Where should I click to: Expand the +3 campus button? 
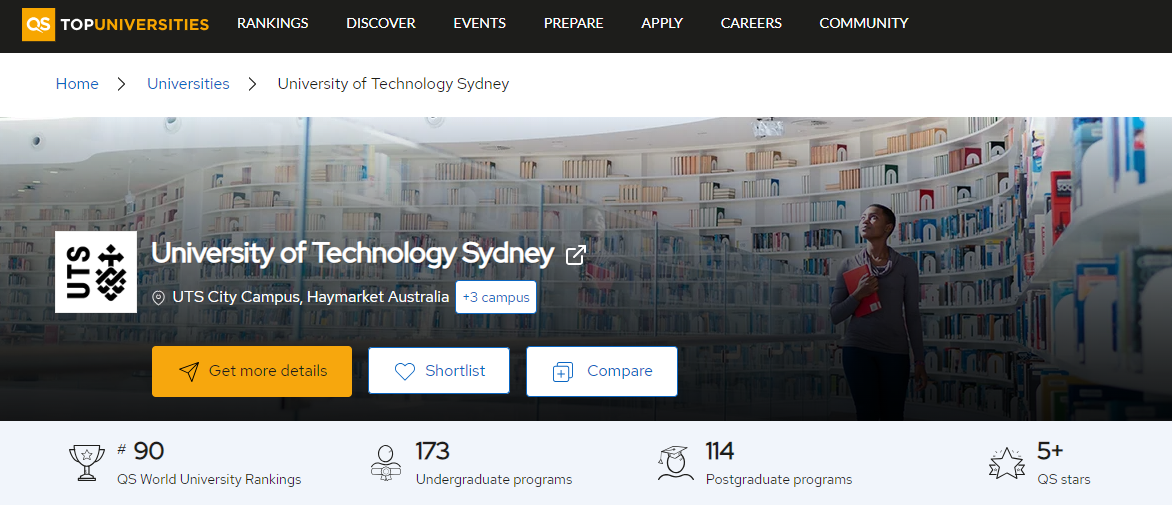click(x=496, y=297)
